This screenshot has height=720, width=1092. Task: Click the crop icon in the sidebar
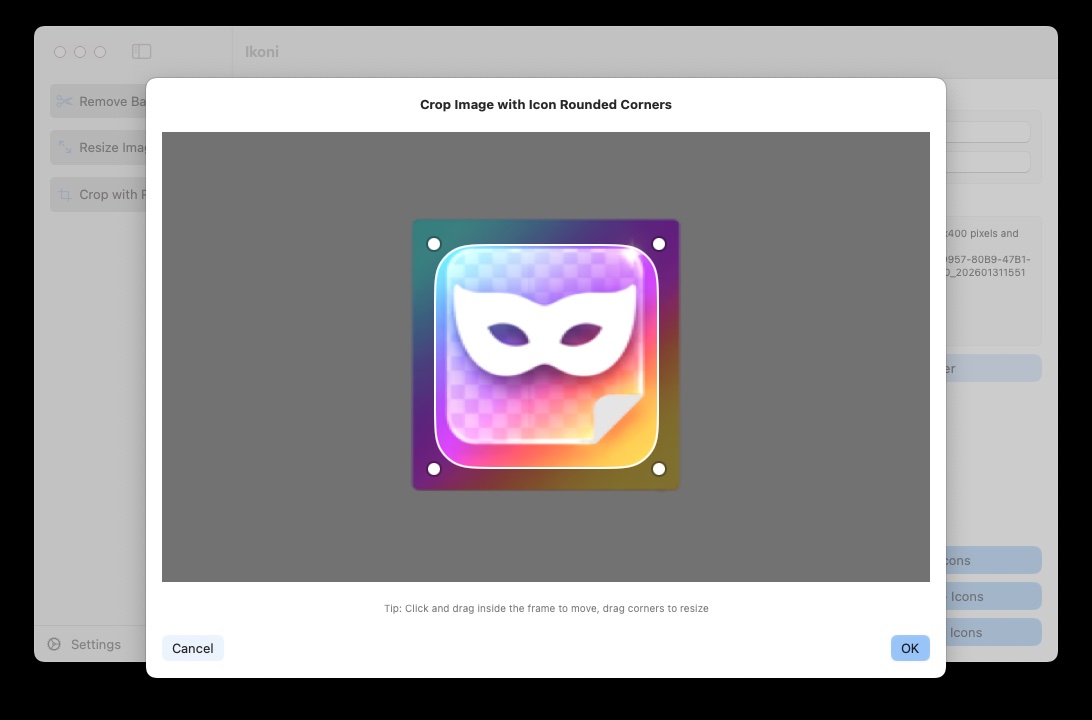(x=65, y=195)
